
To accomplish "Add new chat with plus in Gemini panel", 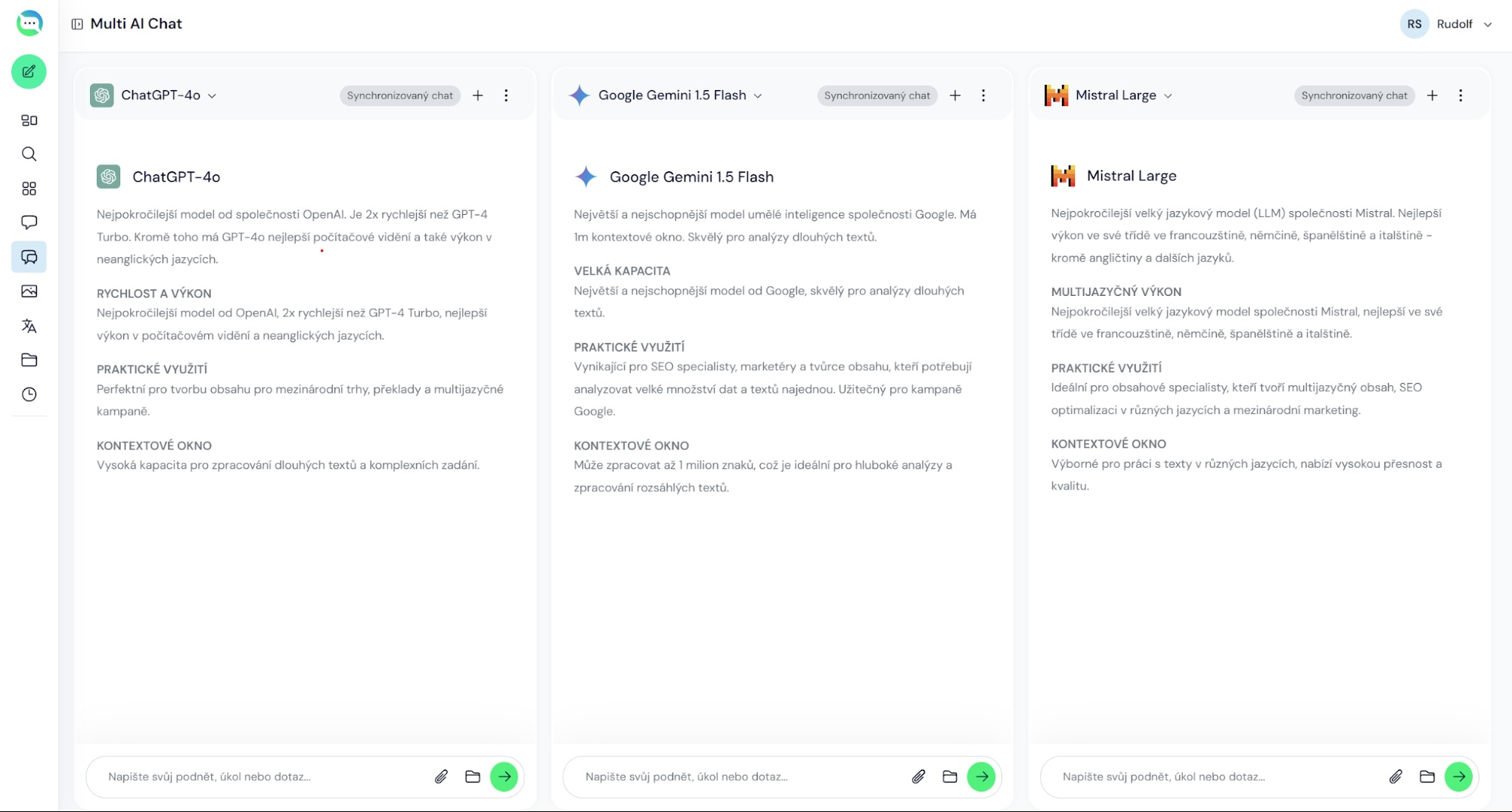I will coord(955,95).
